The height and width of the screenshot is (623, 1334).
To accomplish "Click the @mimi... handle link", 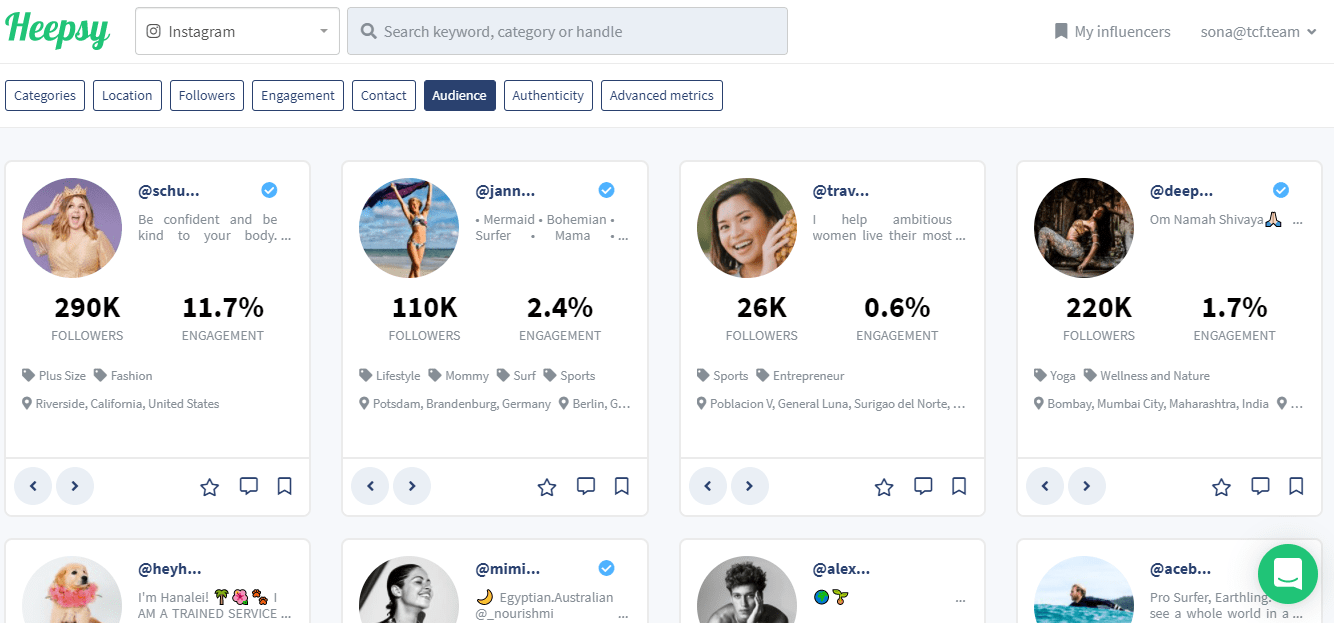I will 508,569.
